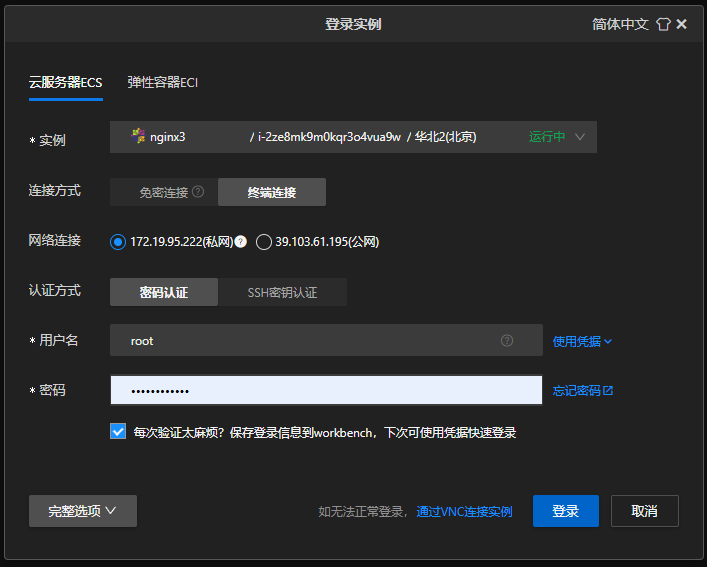Click the external link icon beside 忘记密码
Viewport: 707px width, 567px height.
coord(608,390)
